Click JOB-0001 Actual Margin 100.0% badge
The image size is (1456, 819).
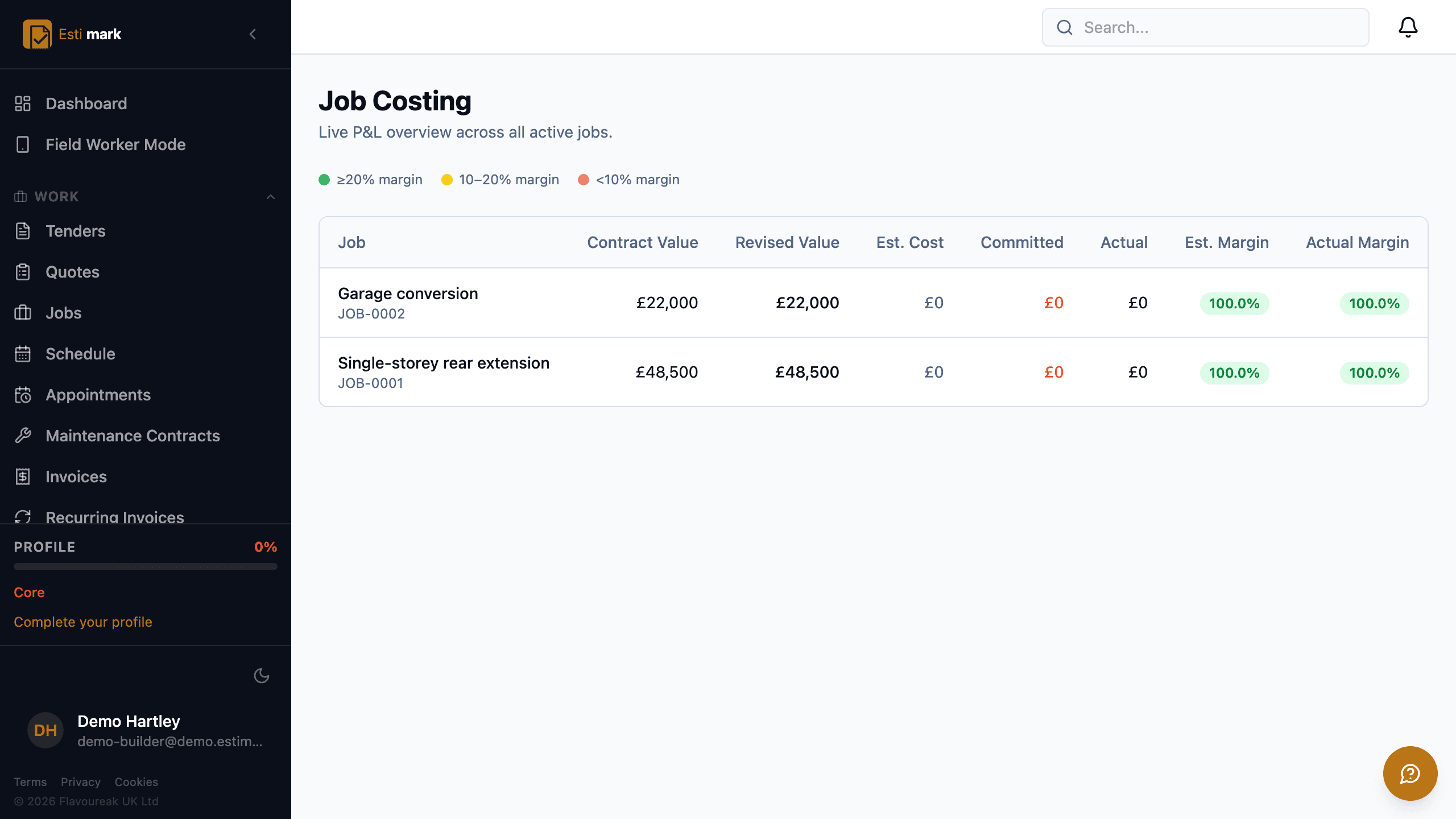coord(1375,373)
